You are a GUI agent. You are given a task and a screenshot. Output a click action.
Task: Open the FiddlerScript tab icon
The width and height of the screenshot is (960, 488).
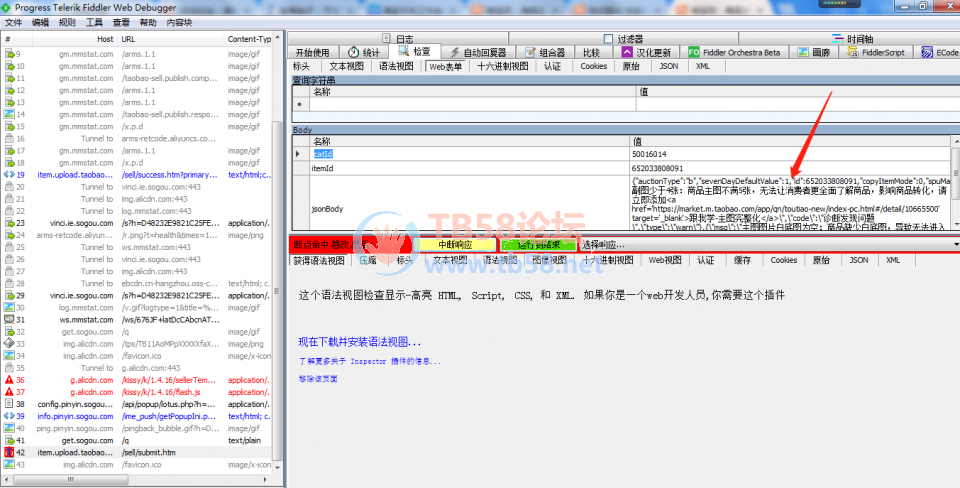click(853, 53)
